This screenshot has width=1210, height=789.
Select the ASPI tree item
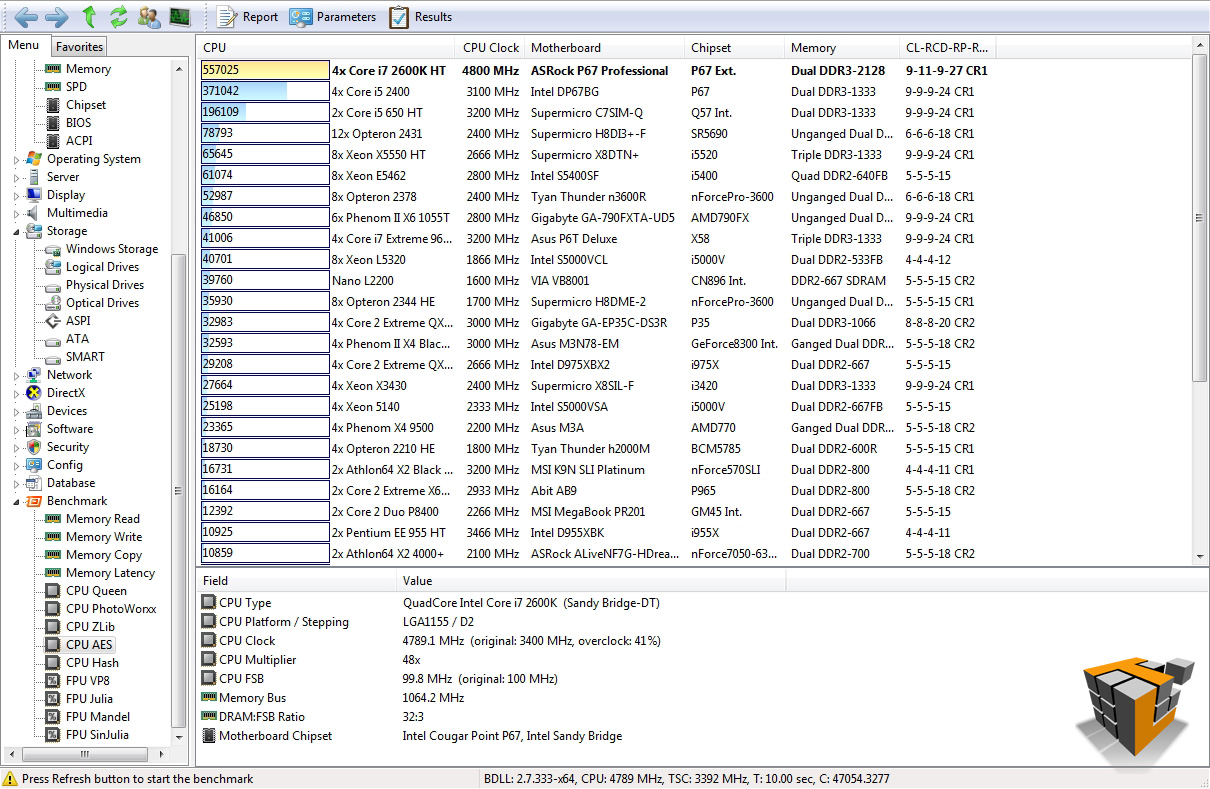pyautogui.click(x=78, y=321)
